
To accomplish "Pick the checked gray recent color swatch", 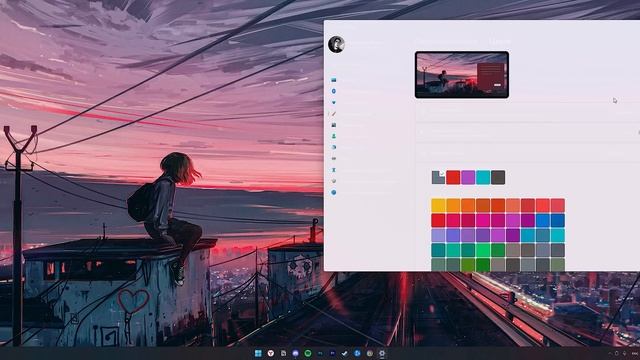I will (x=438, y=178).
